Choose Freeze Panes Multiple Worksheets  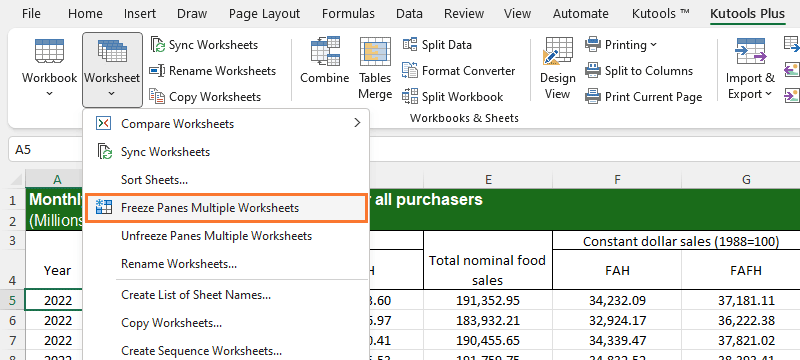tap(226, 208)
